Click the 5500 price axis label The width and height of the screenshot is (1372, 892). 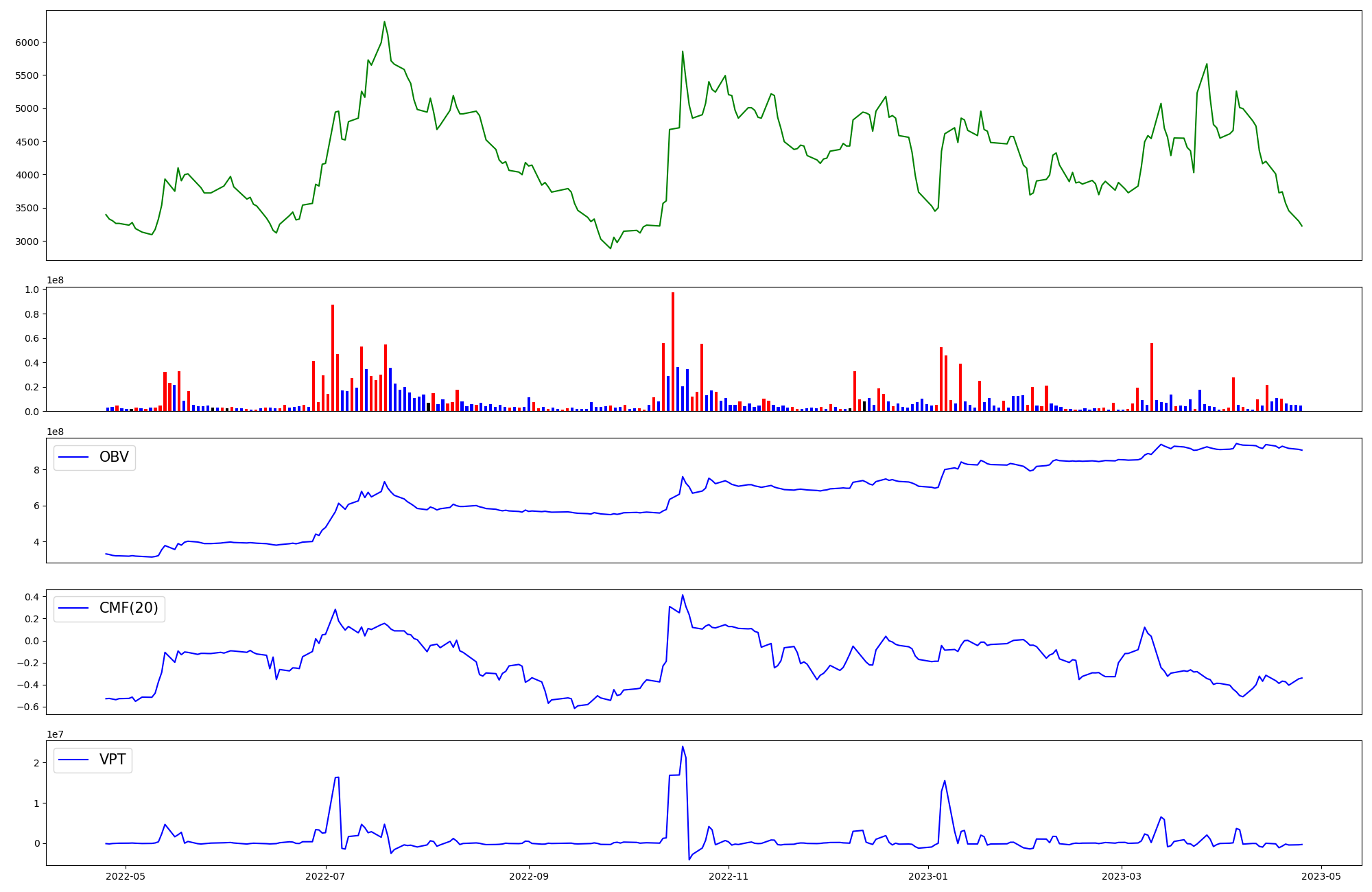pyautogui.click(x=27, y=75)
